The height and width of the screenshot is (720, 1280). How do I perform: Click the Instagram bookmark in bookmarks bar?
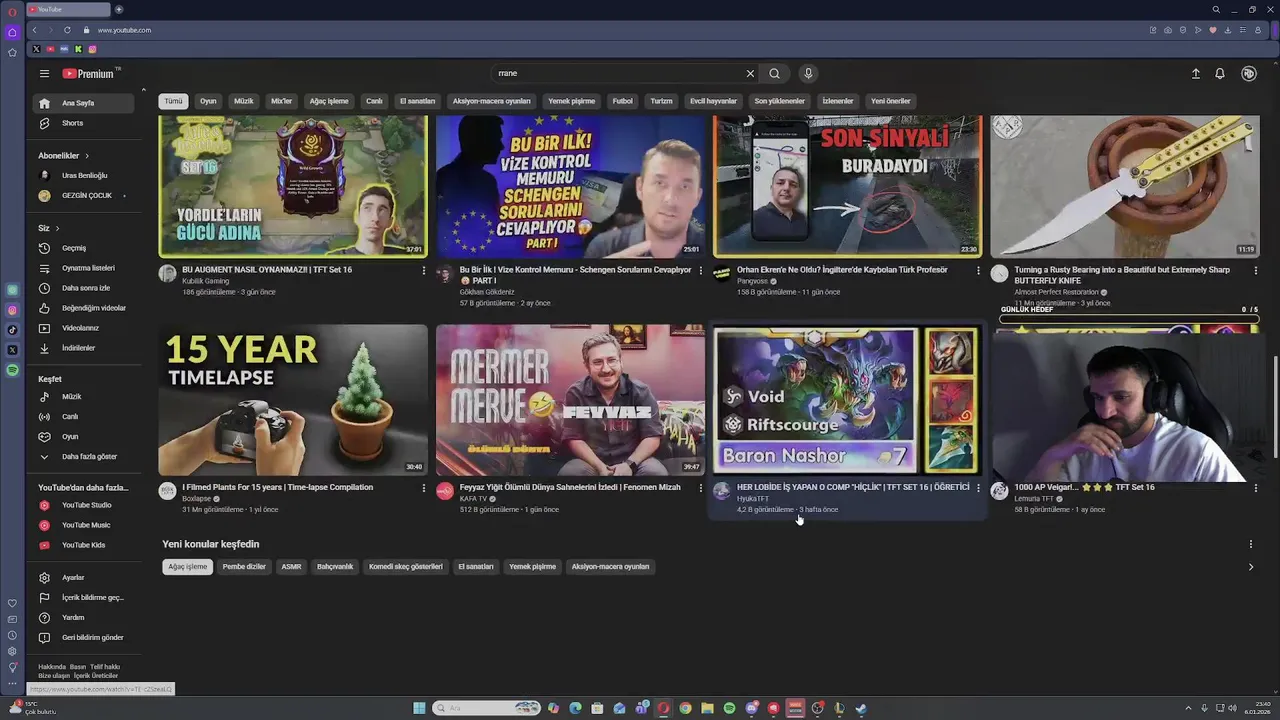coord(92,49)
